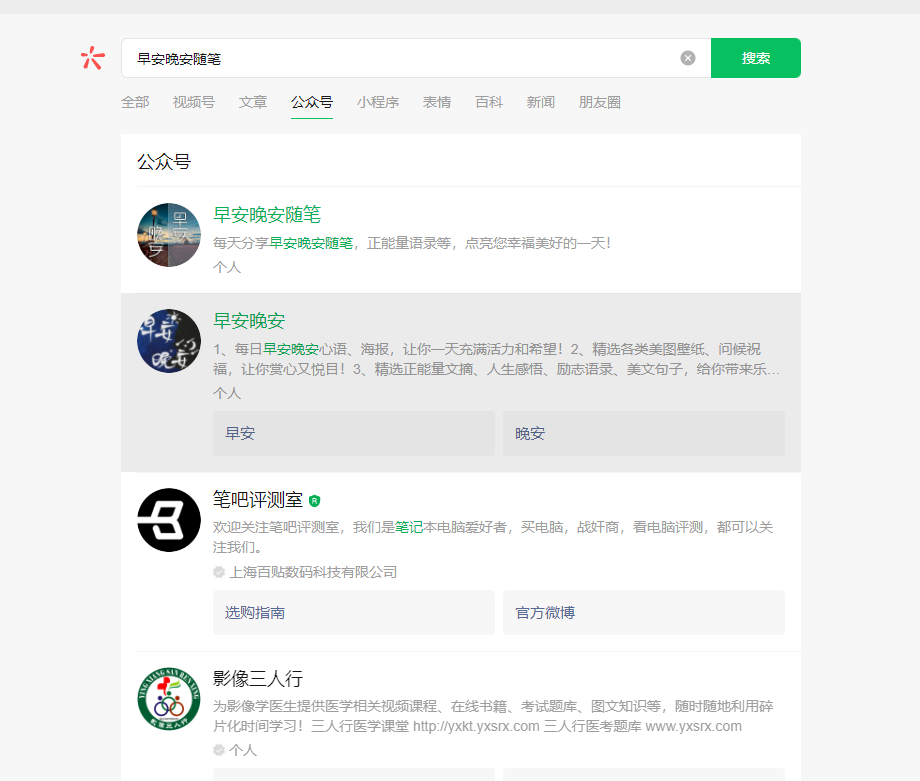Click the verification icon under 影像三人行 description
This screenshot has height=781, width=920.
219,750
